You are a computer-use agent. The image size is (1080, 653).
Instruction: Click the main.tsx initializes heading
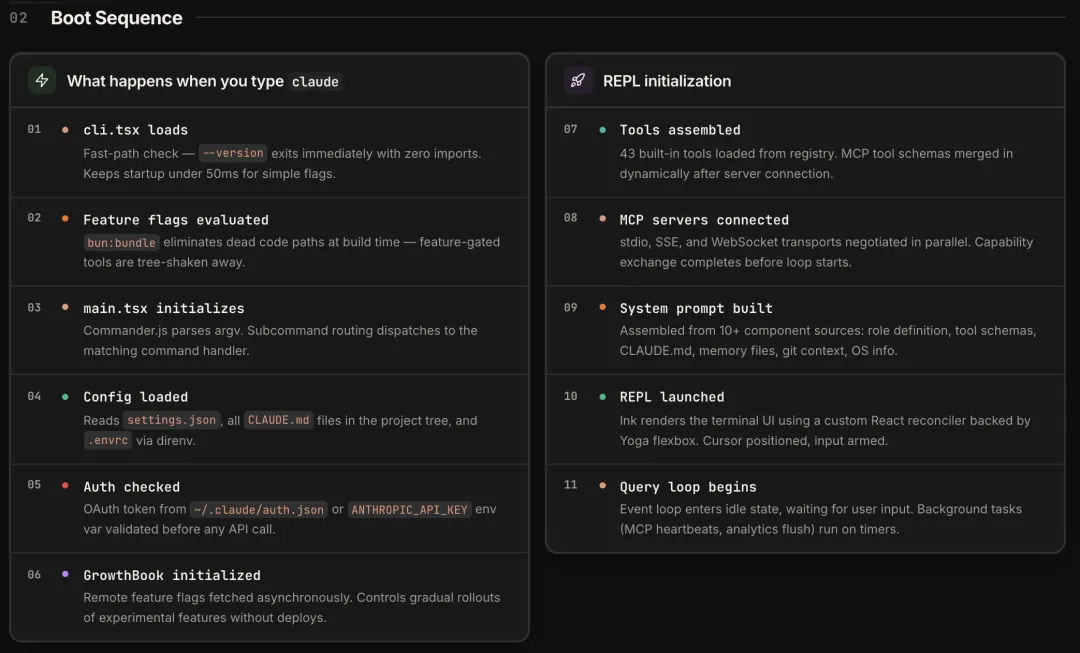[x=163, y=308]
